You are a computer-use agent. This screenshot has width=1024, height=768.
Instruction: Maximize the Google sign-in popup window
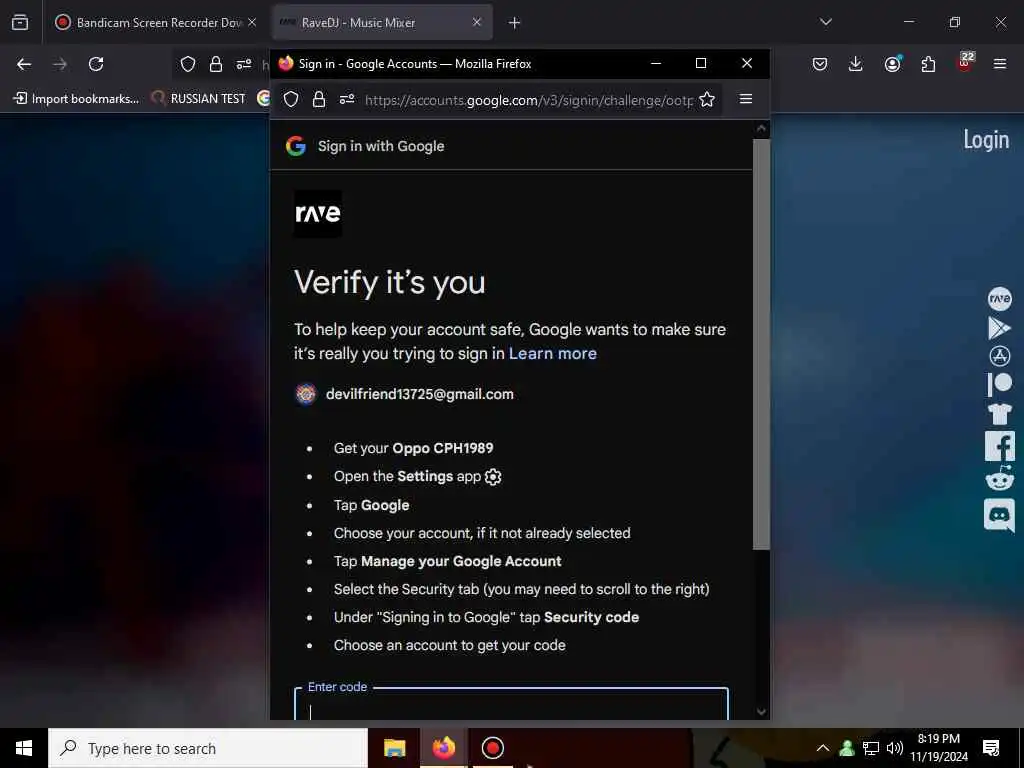tap(701, 63)
